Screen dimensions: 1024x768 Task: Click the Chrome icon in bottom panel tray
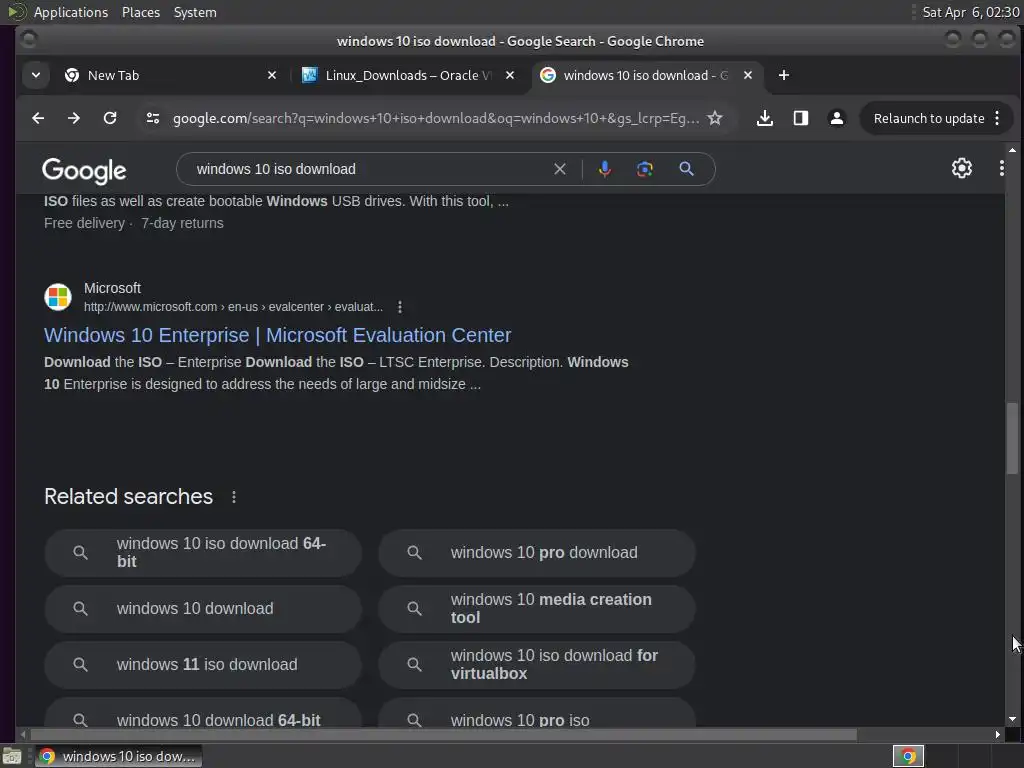point(908,756)
